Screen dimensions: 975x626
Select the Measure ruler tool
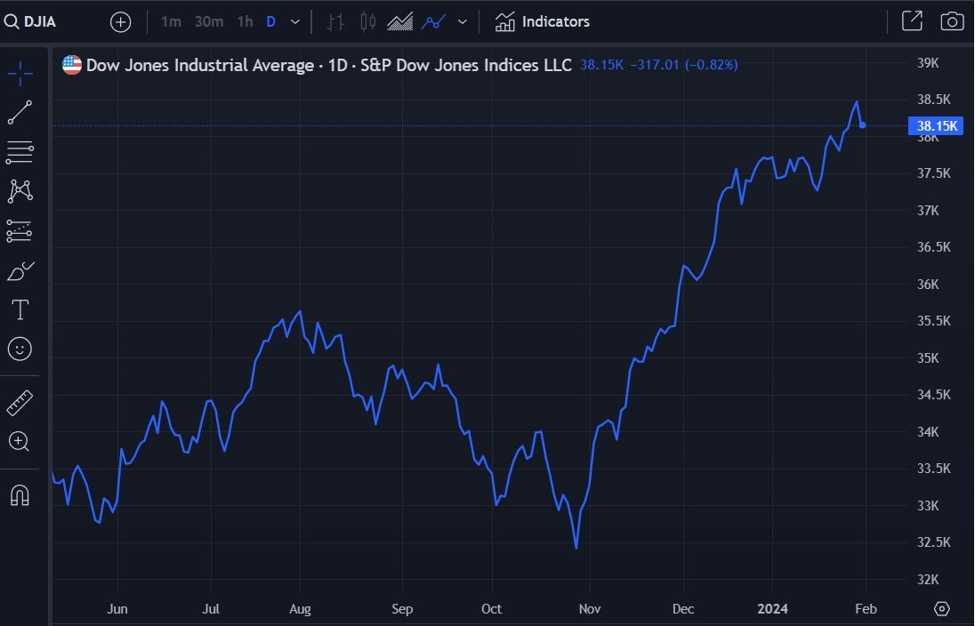pos(19,402)
